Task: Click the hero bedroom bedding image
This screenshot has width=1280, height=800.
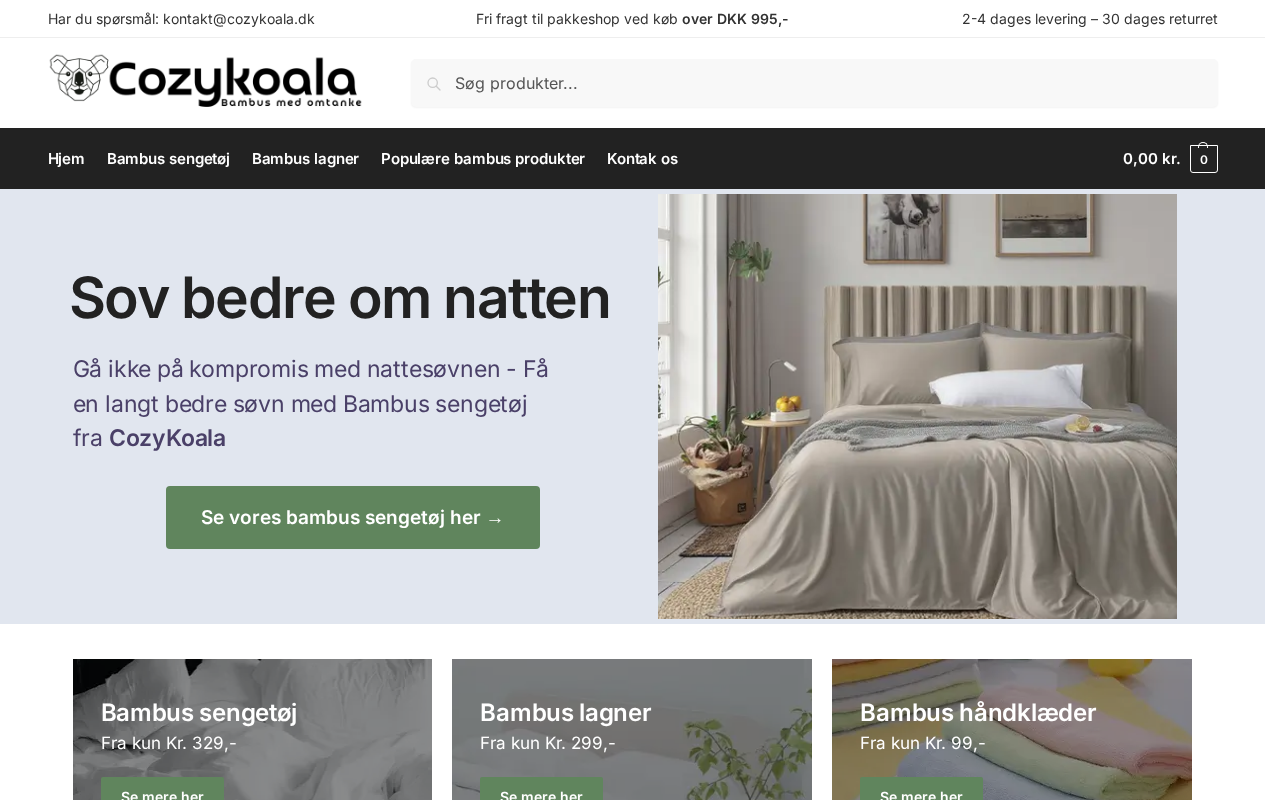Action: pyautogui.click(x=917, y=406)
